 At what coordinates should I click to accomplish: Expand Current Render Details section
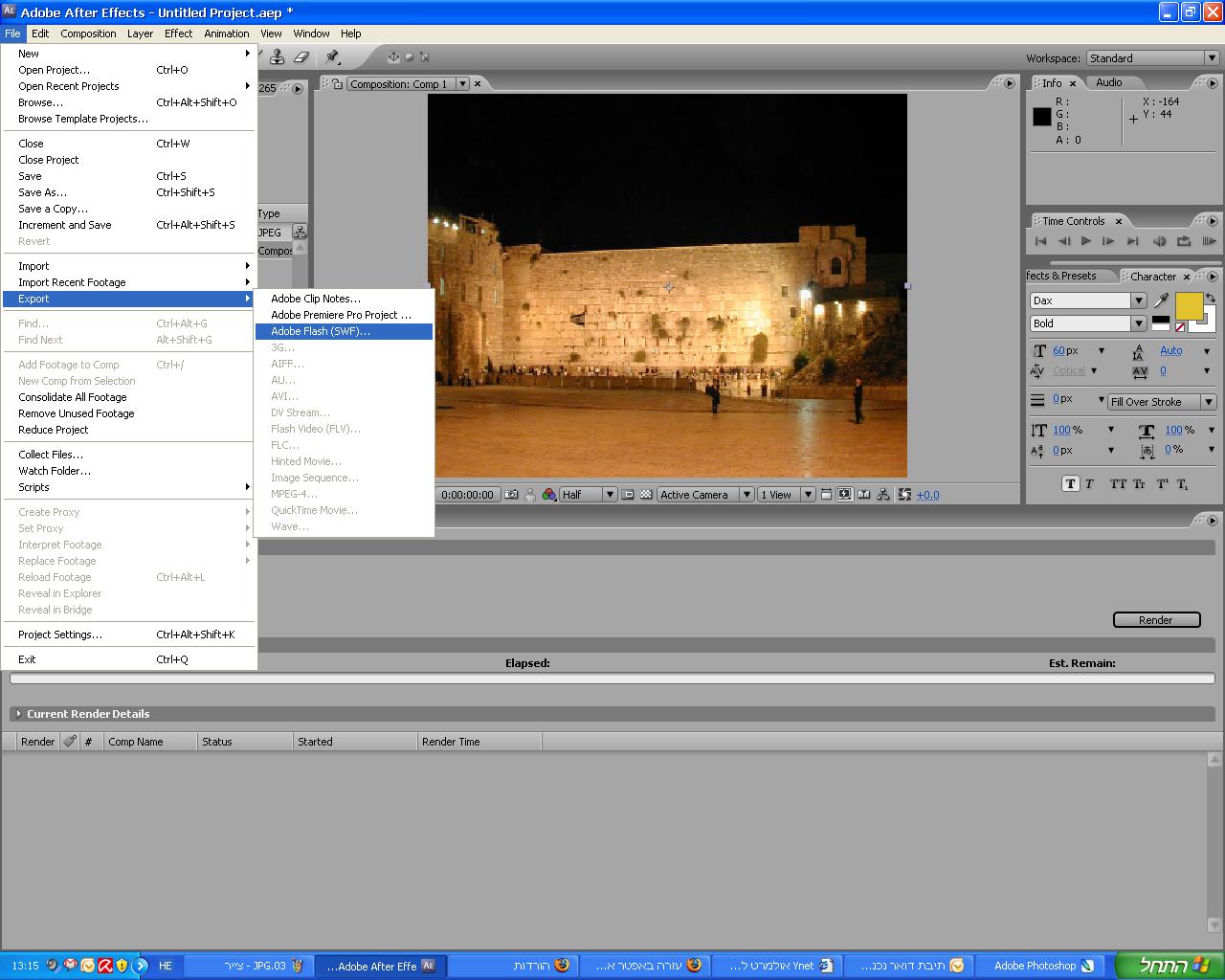(x=18, y=714)
